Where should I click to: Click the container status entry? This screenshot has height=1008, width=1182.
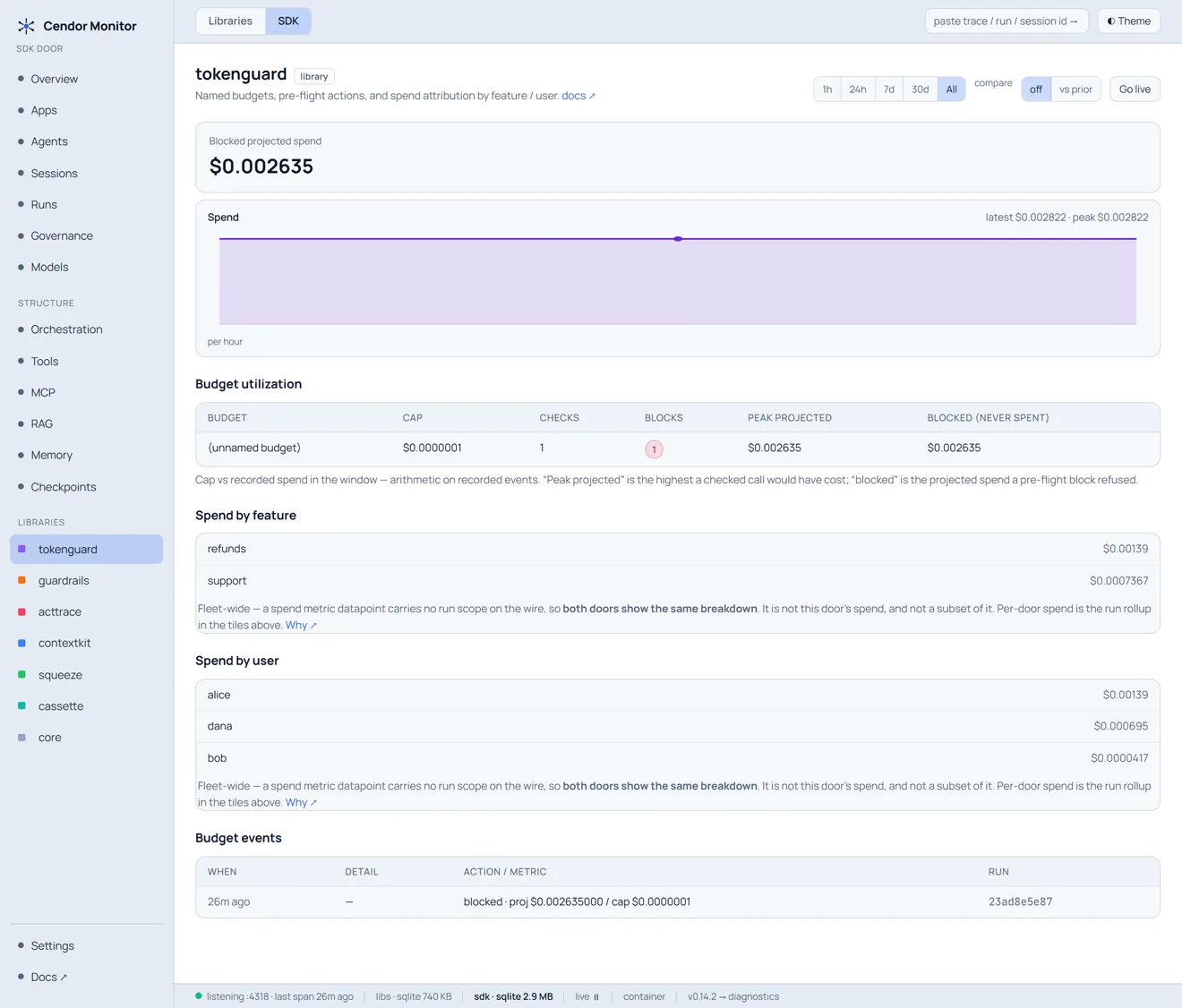click(x=644, y=996)
